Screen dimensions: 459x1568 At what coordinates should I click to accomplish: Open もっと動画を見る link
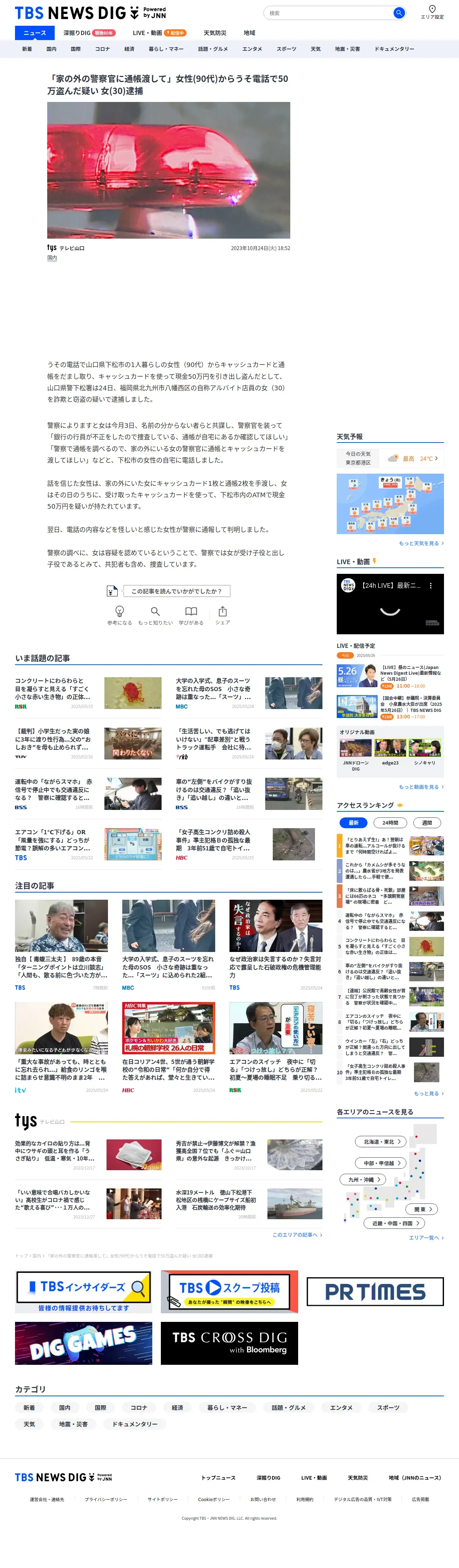point(421,786)
